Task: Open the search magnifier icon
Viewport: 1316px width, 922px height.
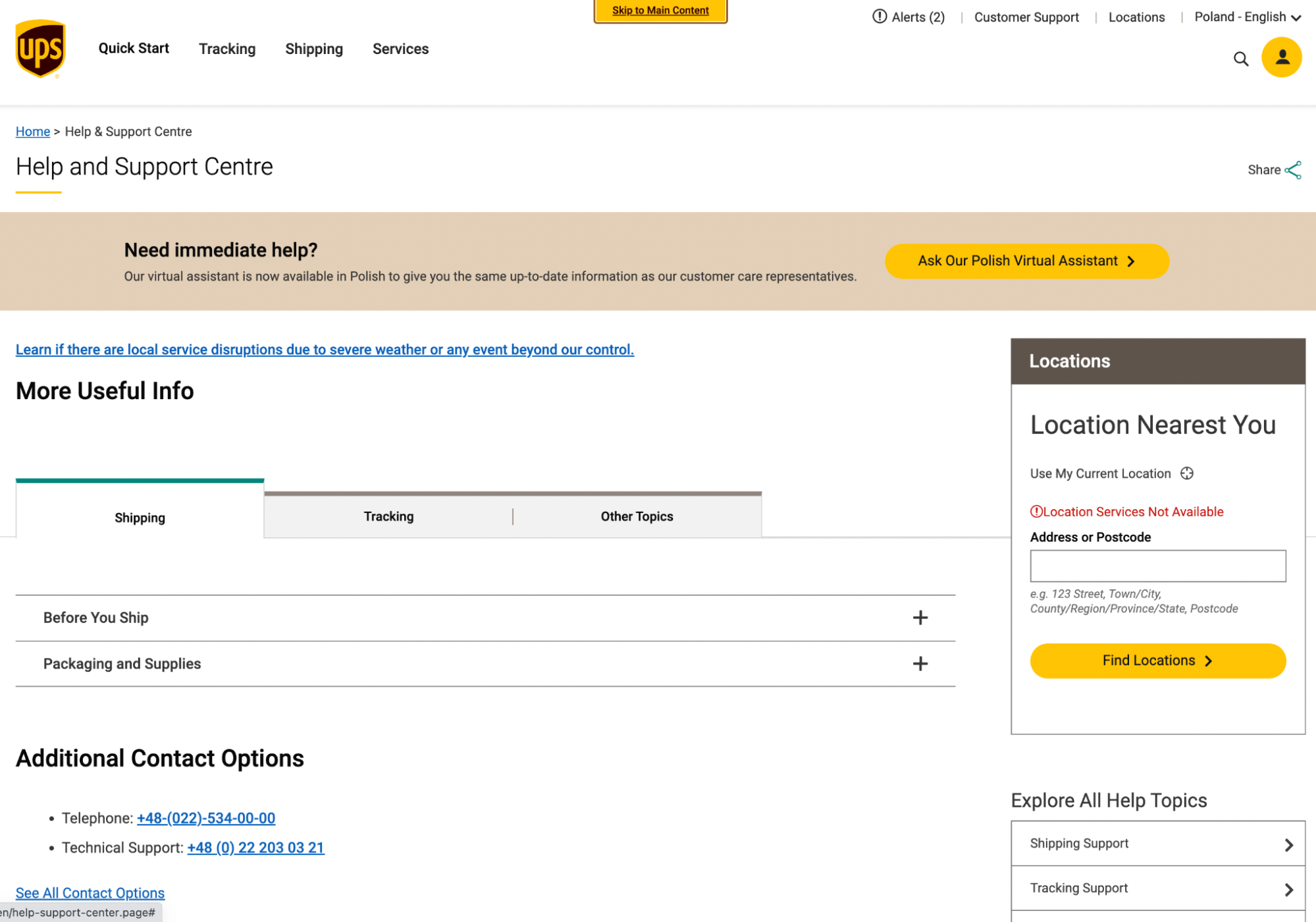Action: (1240, 59)
